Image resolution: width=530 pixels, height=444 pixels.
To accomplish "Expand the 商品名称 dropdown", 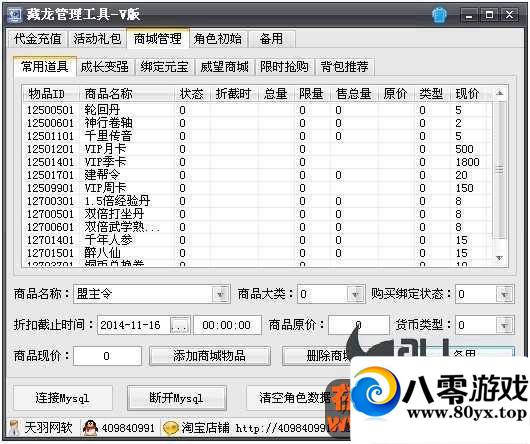I will pos(220,294).
